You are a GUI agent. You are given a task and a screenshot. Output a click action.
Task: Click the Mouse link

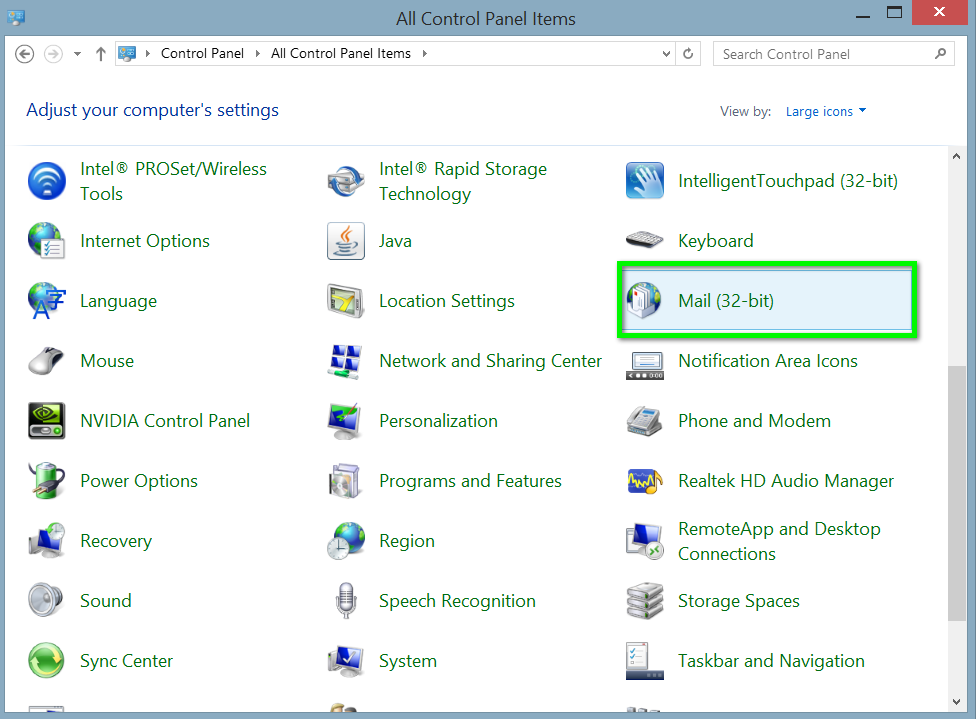(x=107, y=361)
